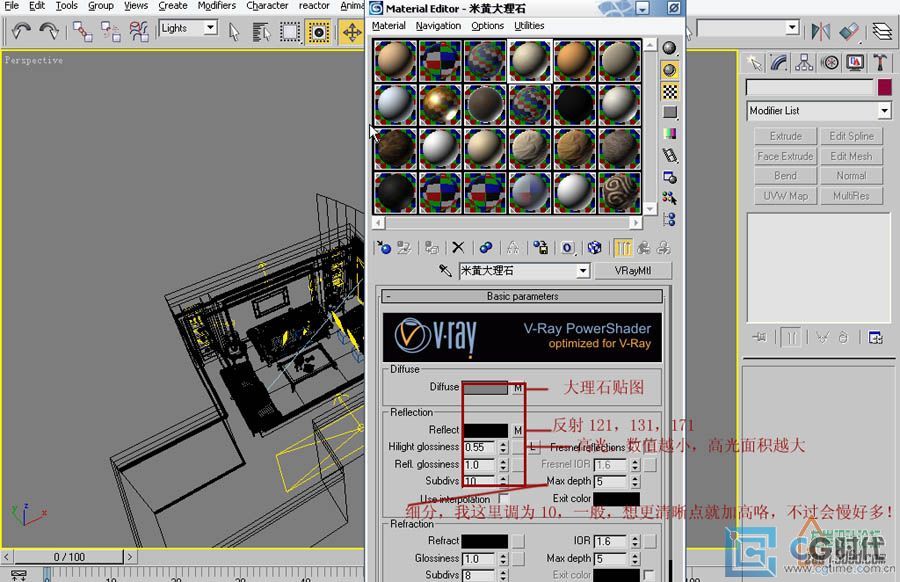This screenshot has height=582, width=900.
Task: Click the Undo arrow in main toolbar
Action: point(21,32)
